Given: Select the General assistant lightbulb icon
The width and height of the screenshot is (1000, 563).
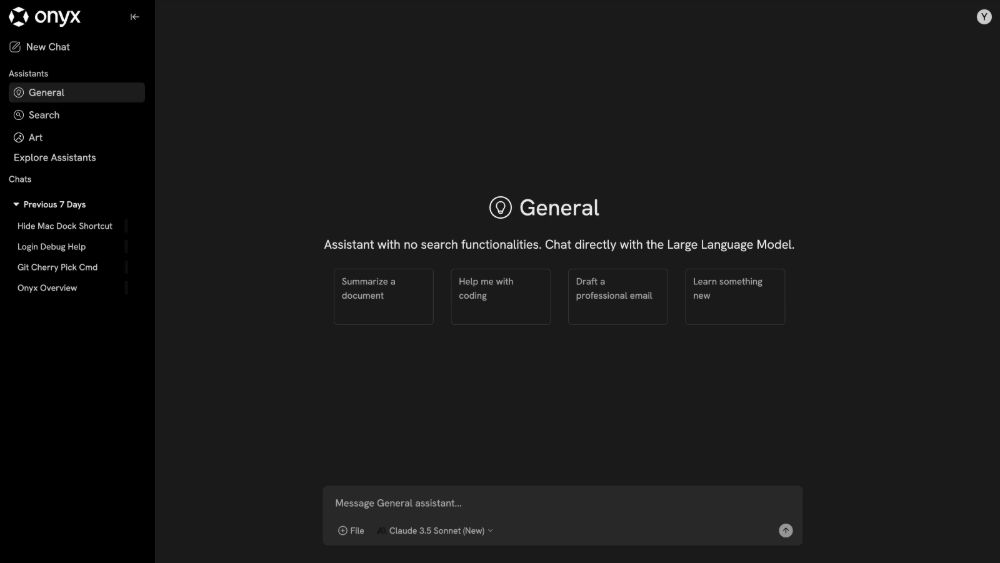Looking at the screenshot, I should pyautogui.click(x=19, y=93).
